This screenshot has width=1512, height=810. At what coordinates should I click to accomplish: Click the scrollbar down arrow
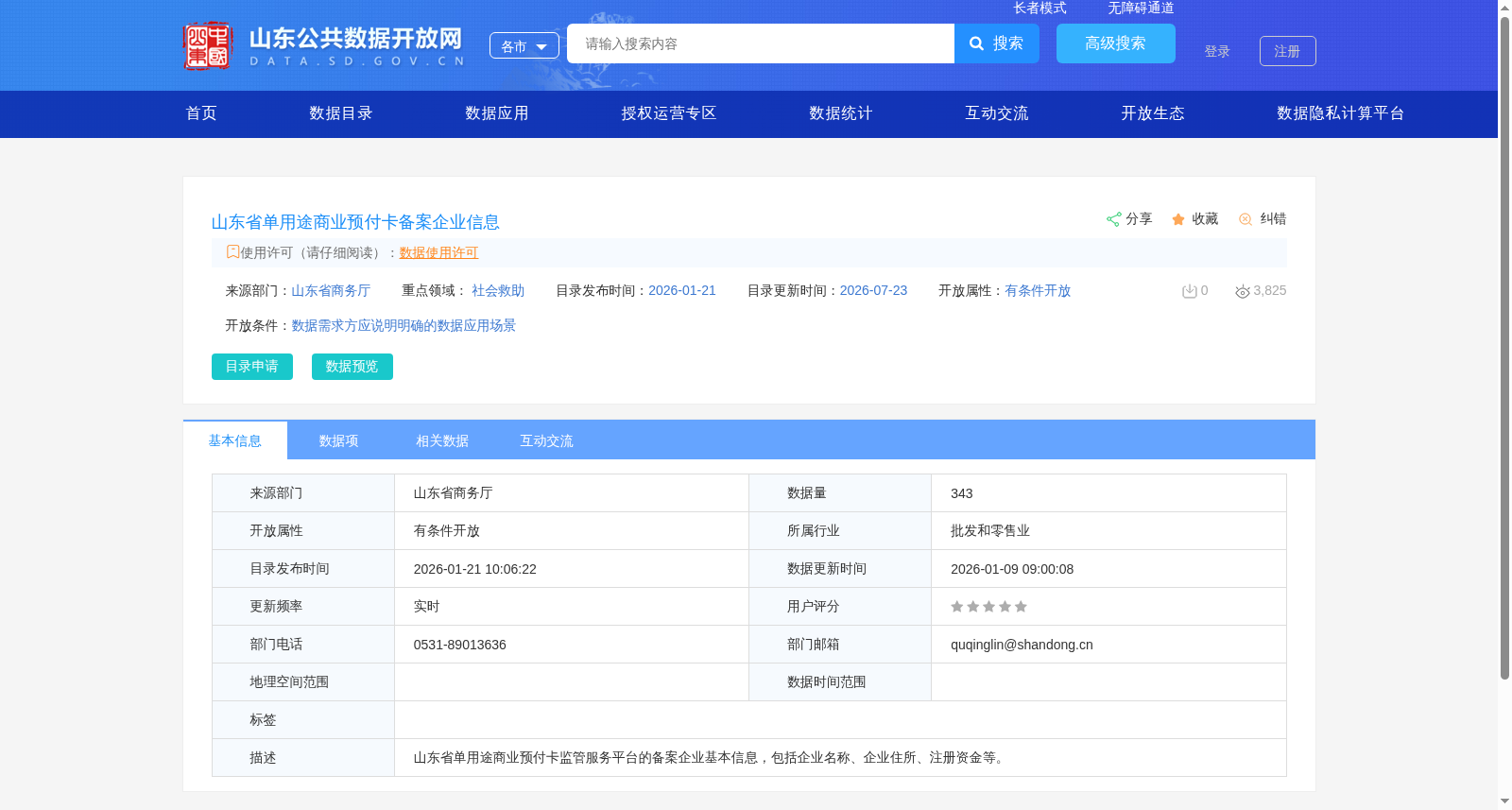[1504, 801]
